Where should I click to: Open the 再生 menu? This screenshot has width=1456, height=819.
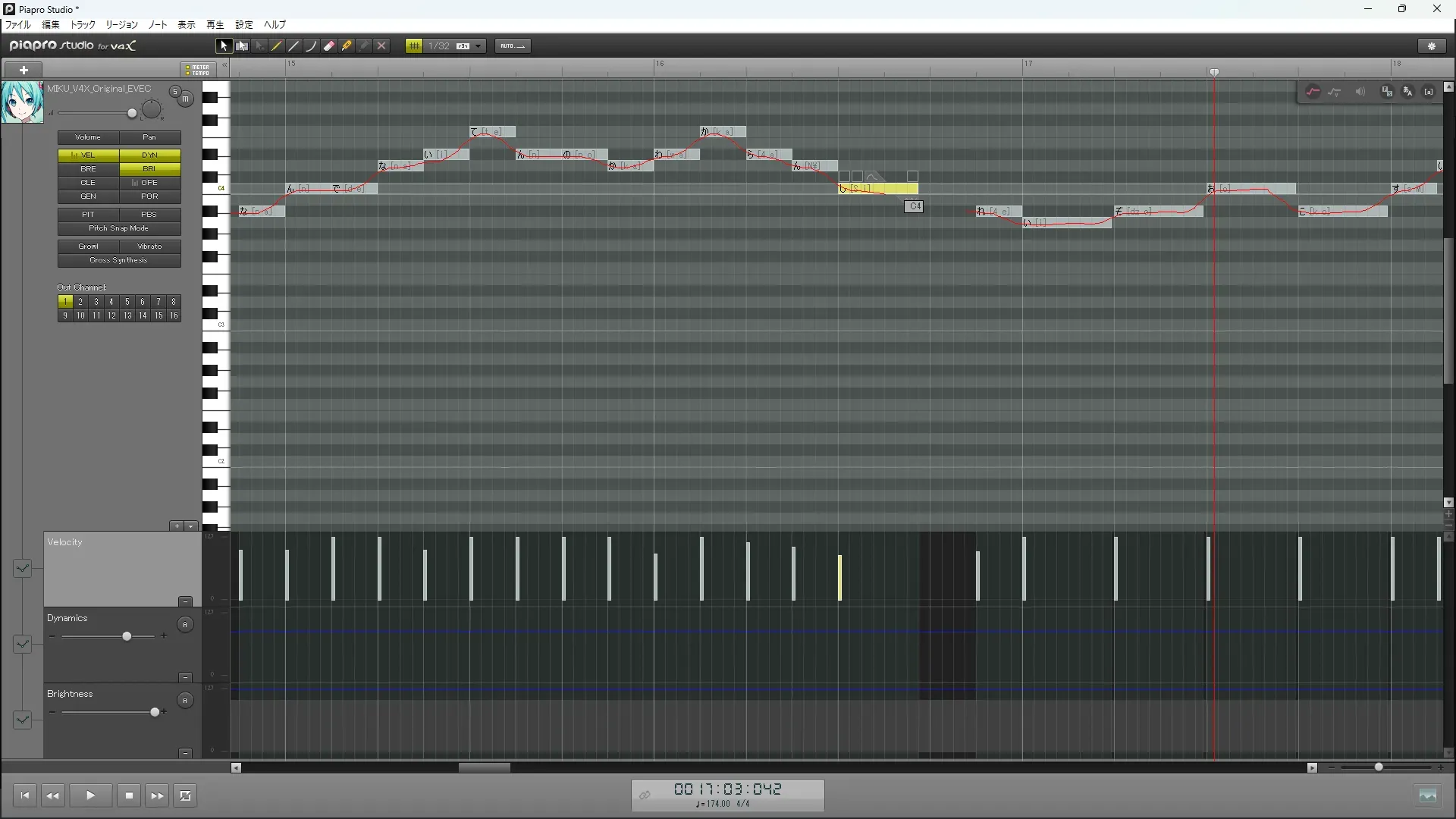215,25
